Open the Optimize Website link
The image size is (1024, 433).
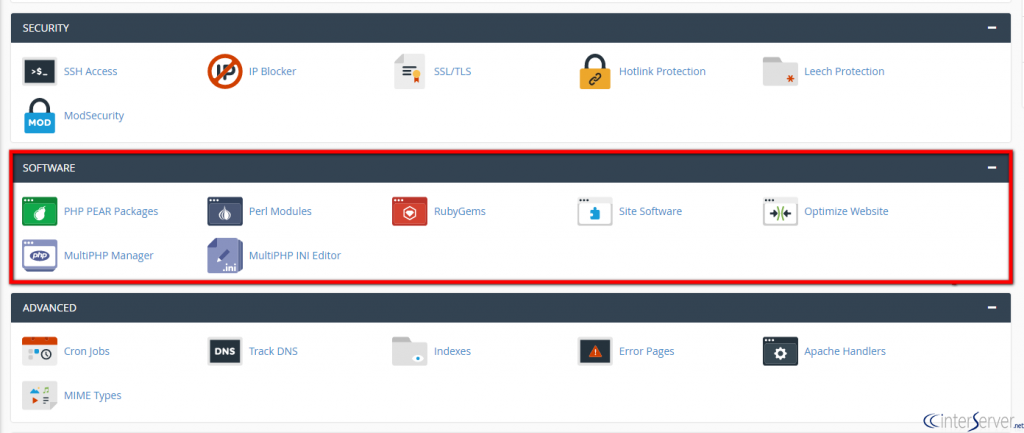point(846,212)
